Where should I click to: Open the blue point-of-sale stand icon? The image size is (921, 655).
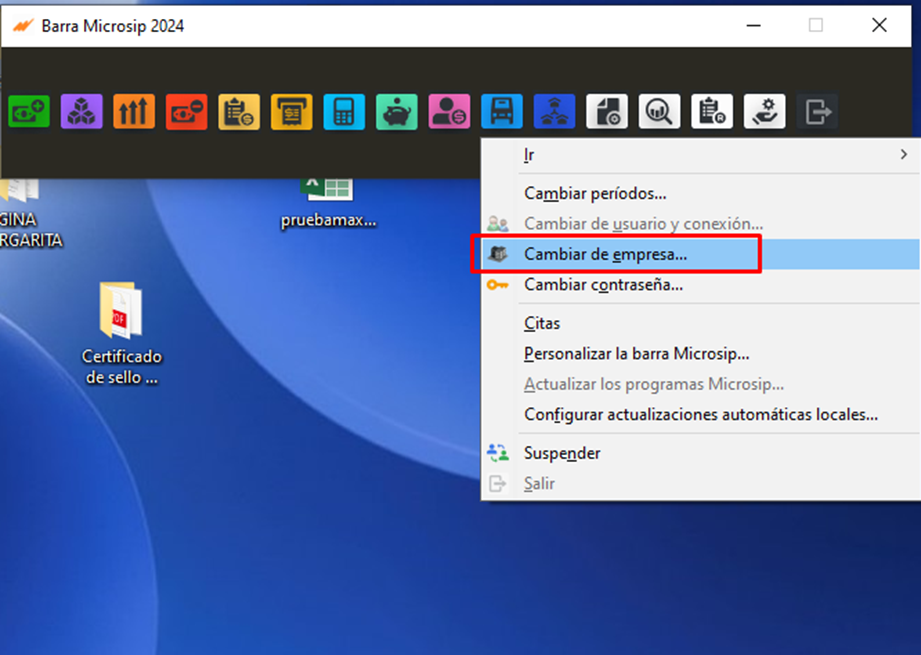(x=502, y=111)
